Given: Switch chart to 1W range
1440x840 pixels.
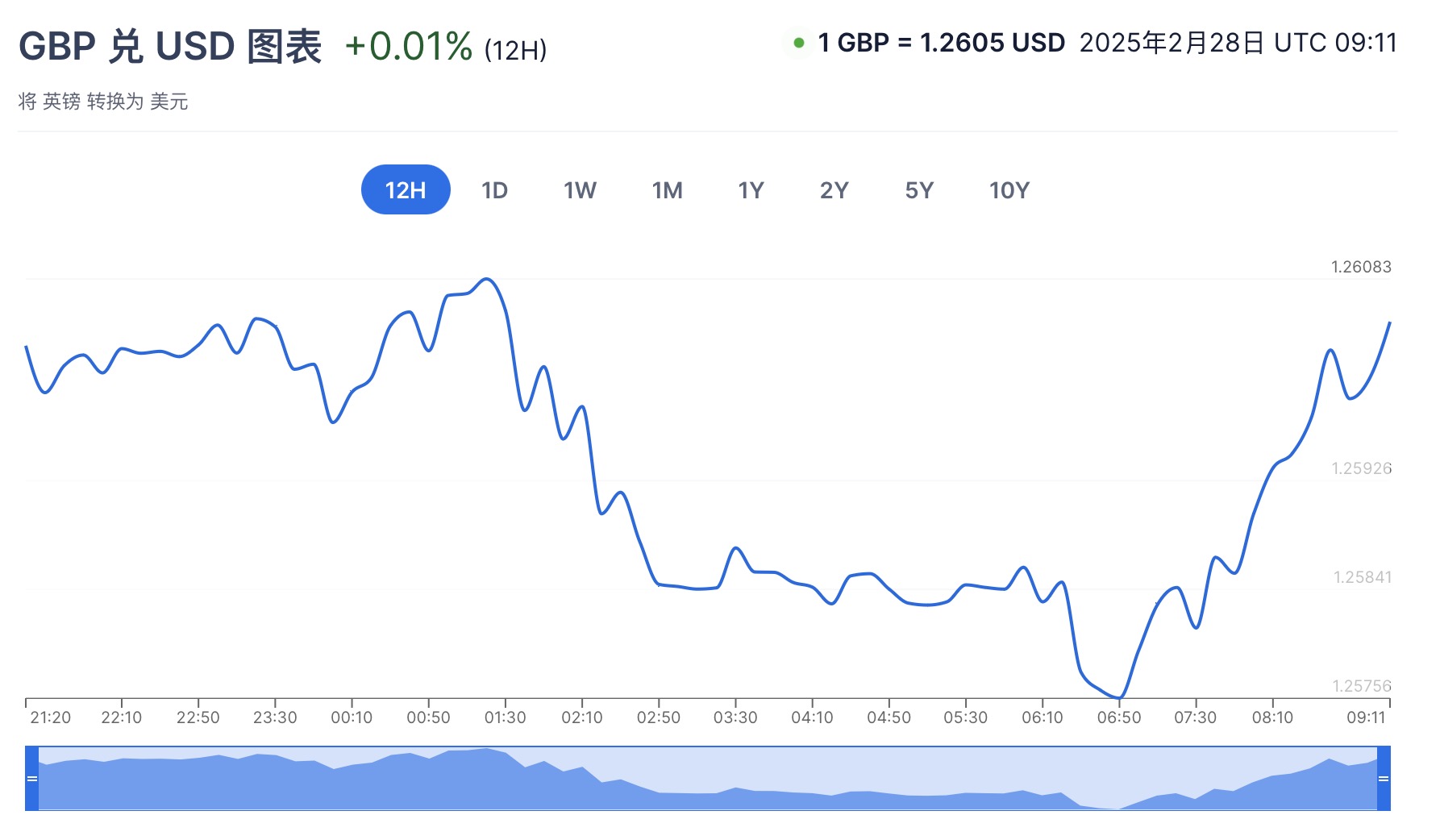Looking at the screenshot, I should (580, 190).
